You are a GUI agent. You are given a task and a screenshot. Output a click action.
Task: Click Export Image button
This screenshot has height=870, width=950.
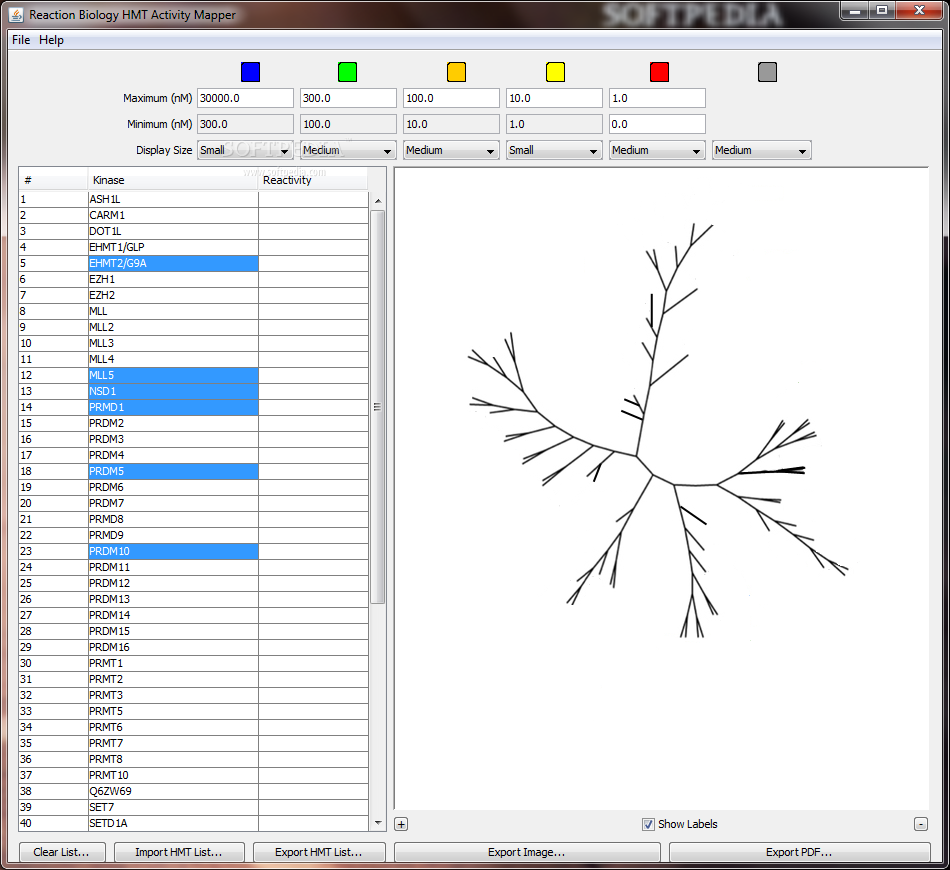click(526, 852)
